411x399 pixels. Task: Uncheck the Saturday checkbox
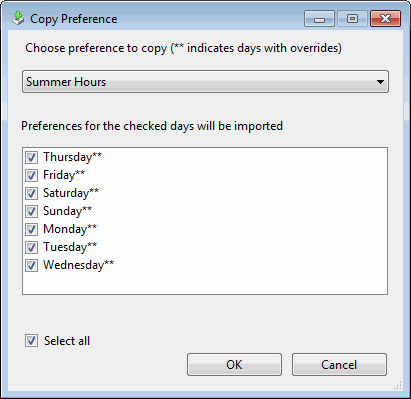31,193
